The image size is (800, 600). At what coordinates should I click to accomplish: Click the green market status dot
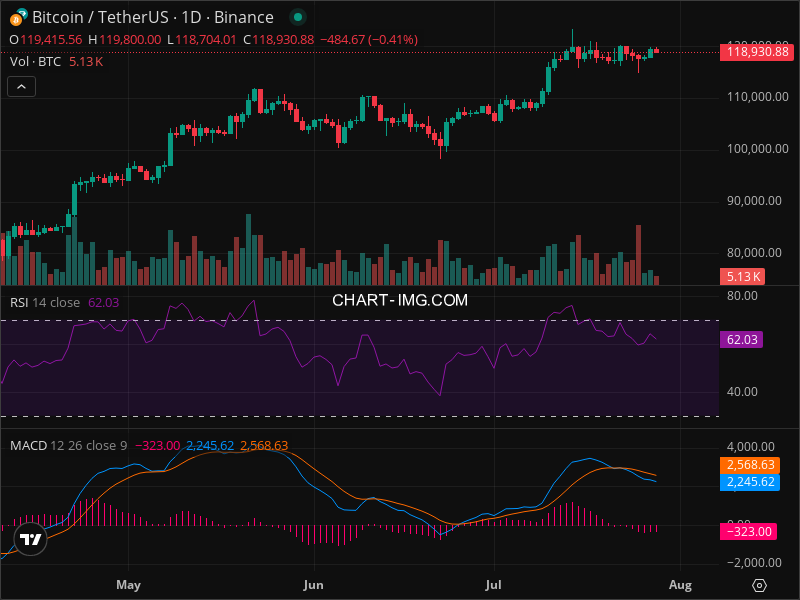(x=298, y=17)
